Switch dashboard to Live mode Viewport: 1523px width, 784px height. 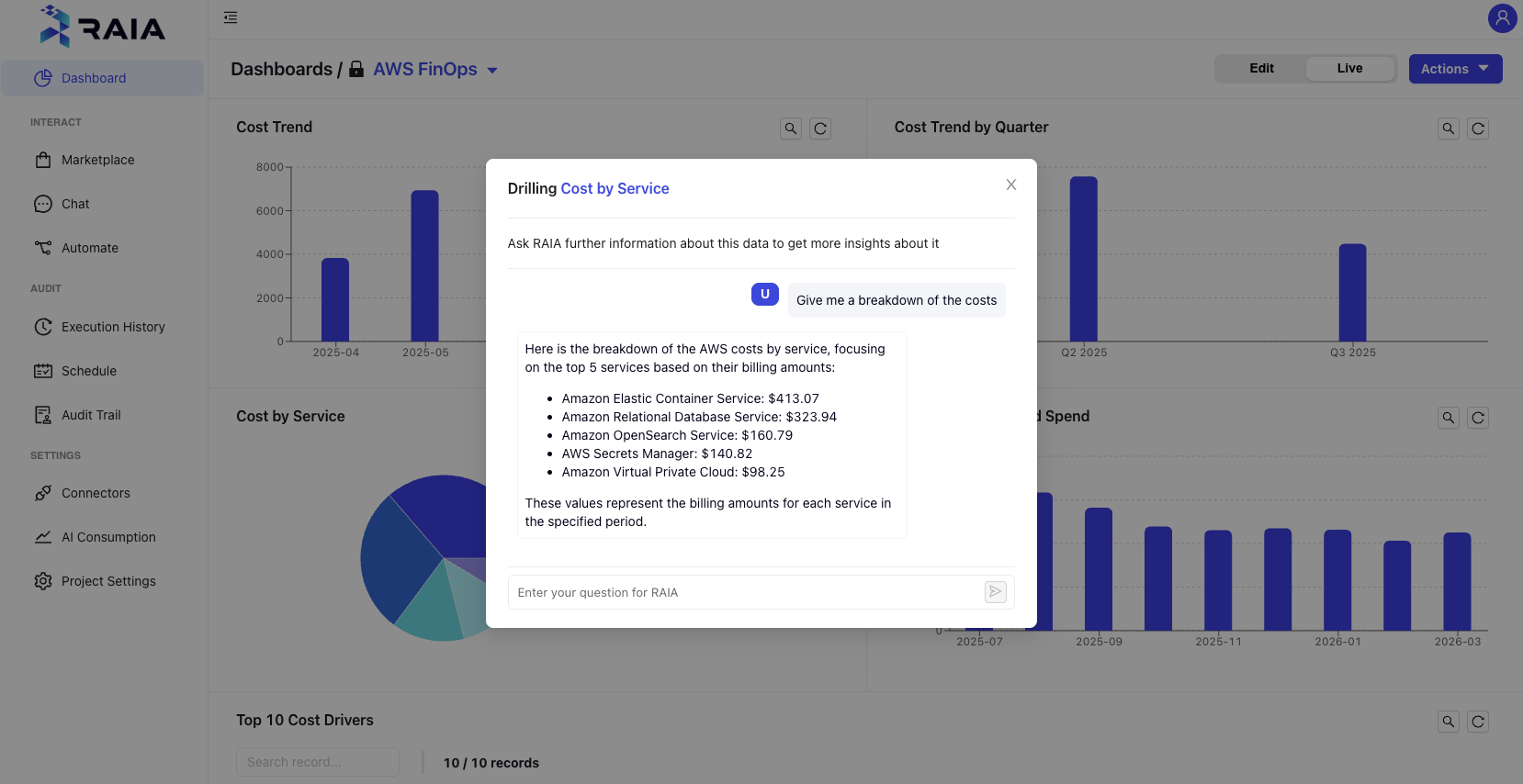click(x=1349, y=68)
